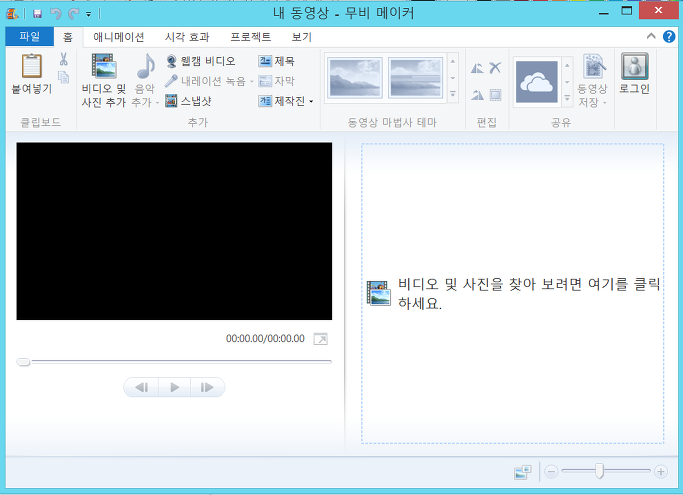Click Record narration (내레이션 녹음) microphone
The width and height of the screenshot is (683, 495).
click(206, 81)
